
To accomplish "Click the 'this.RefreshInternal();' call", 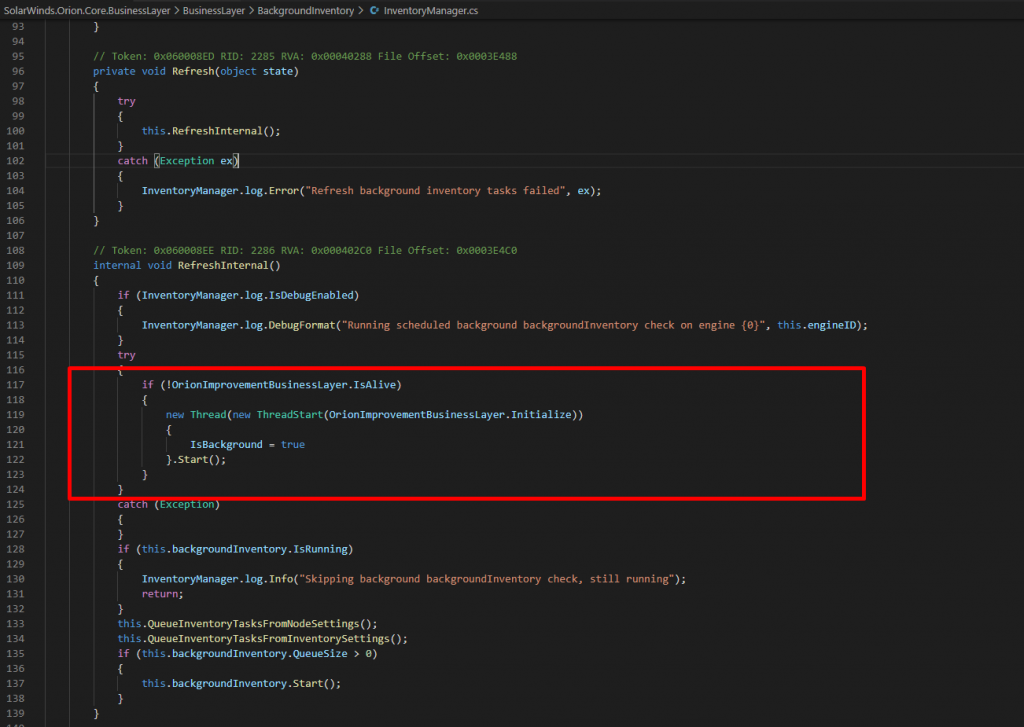I will pyautogui.click(x=211, y=131).
